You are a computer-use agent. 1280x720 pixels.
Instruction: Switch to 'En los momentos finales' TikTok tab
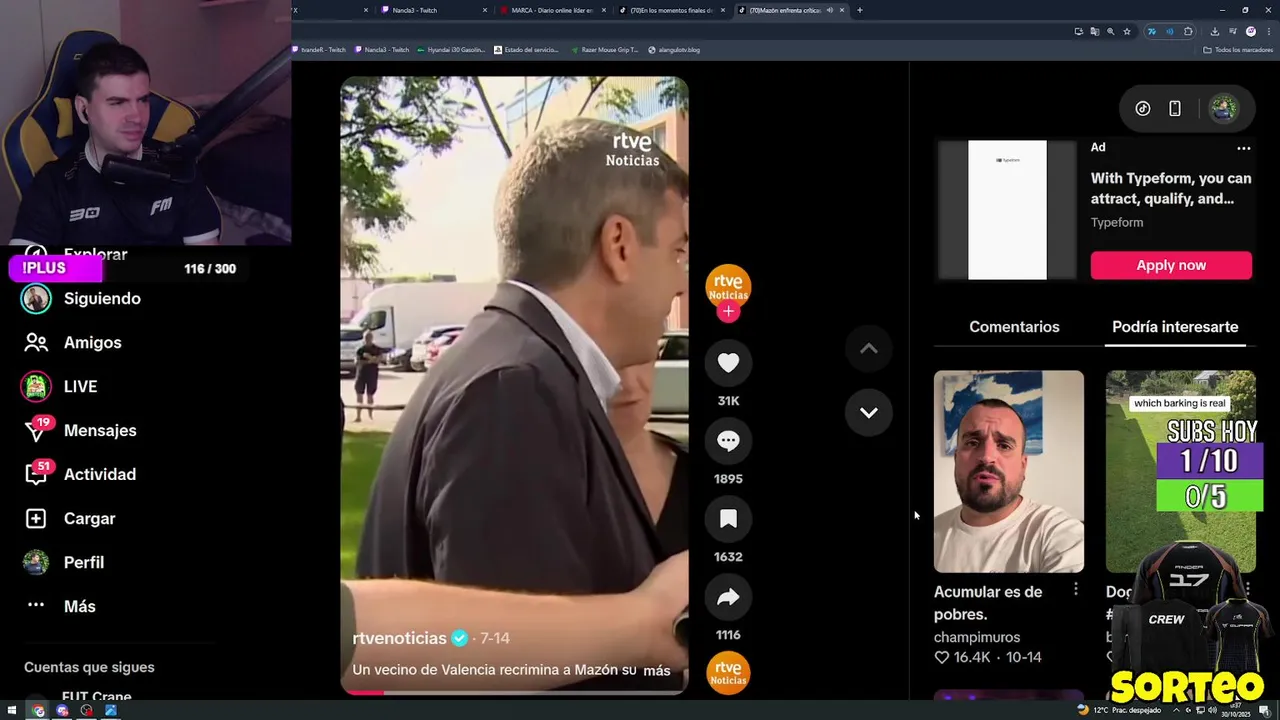tap(672, 10)
